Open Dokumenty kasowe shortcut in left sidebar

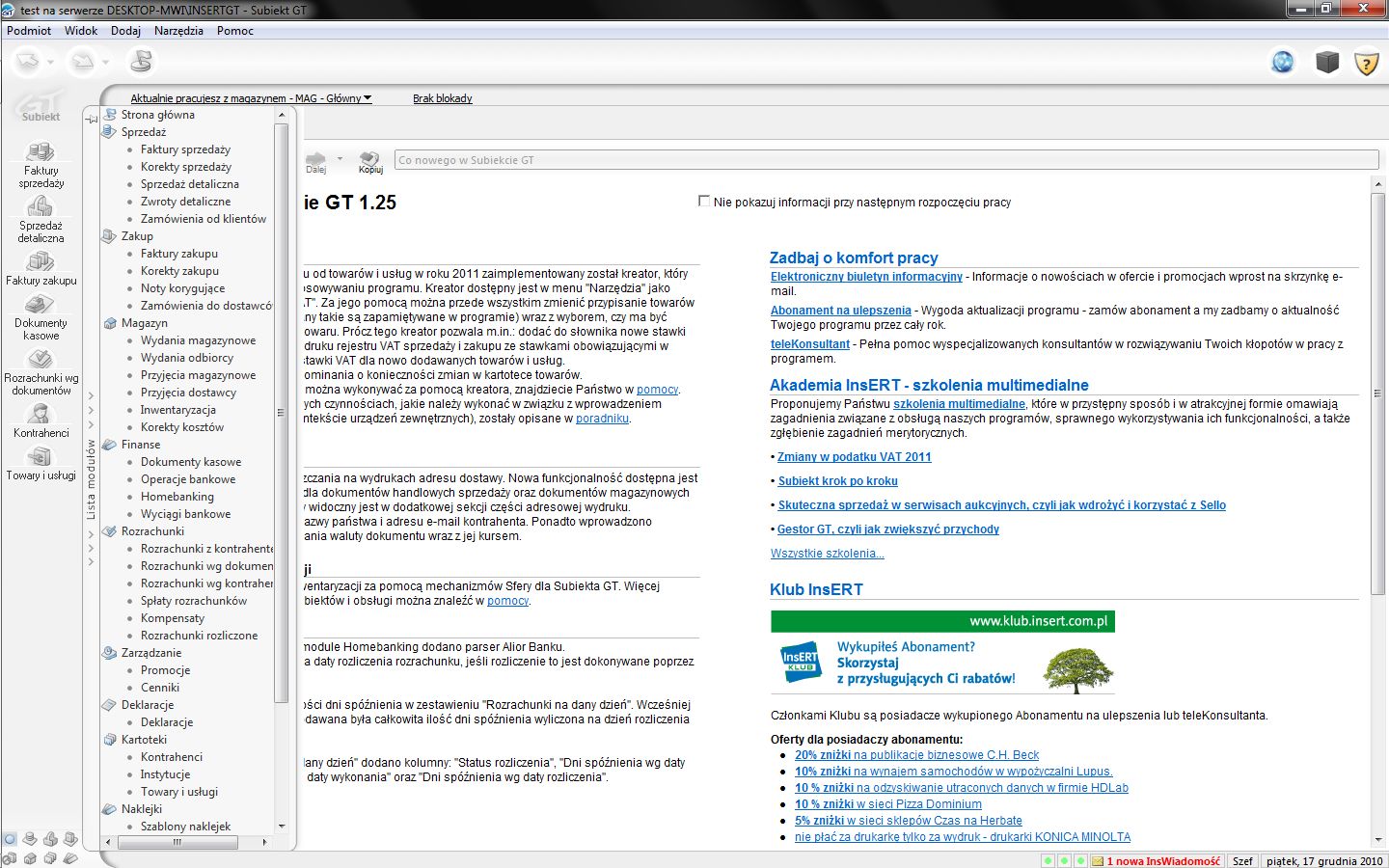tap(41, 317)
